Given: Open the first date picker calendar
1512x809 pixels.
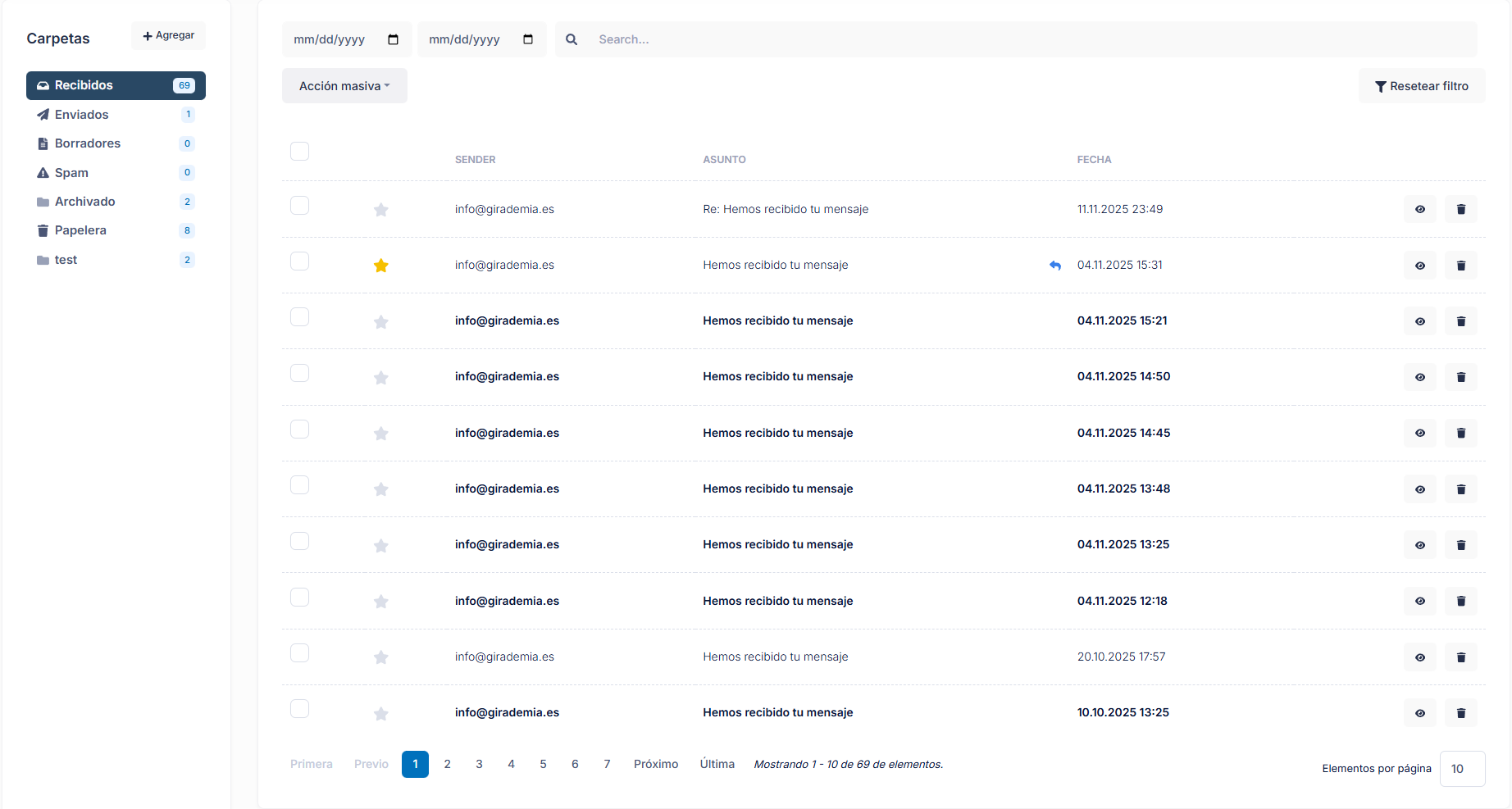Looking at the screenshot, I should coord(394,39).
